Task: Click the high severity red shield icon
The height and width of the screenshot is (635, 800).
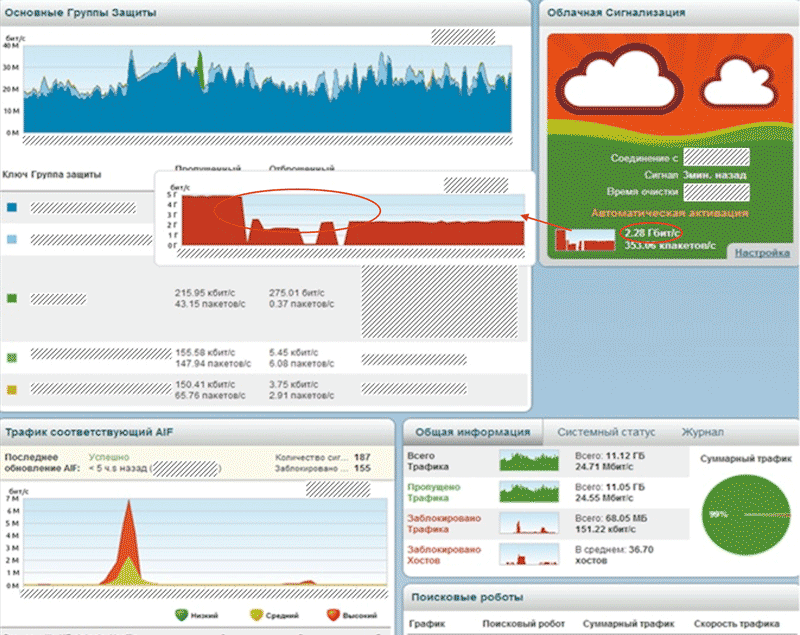Action: pyautogui.click(x=333, y=615)
